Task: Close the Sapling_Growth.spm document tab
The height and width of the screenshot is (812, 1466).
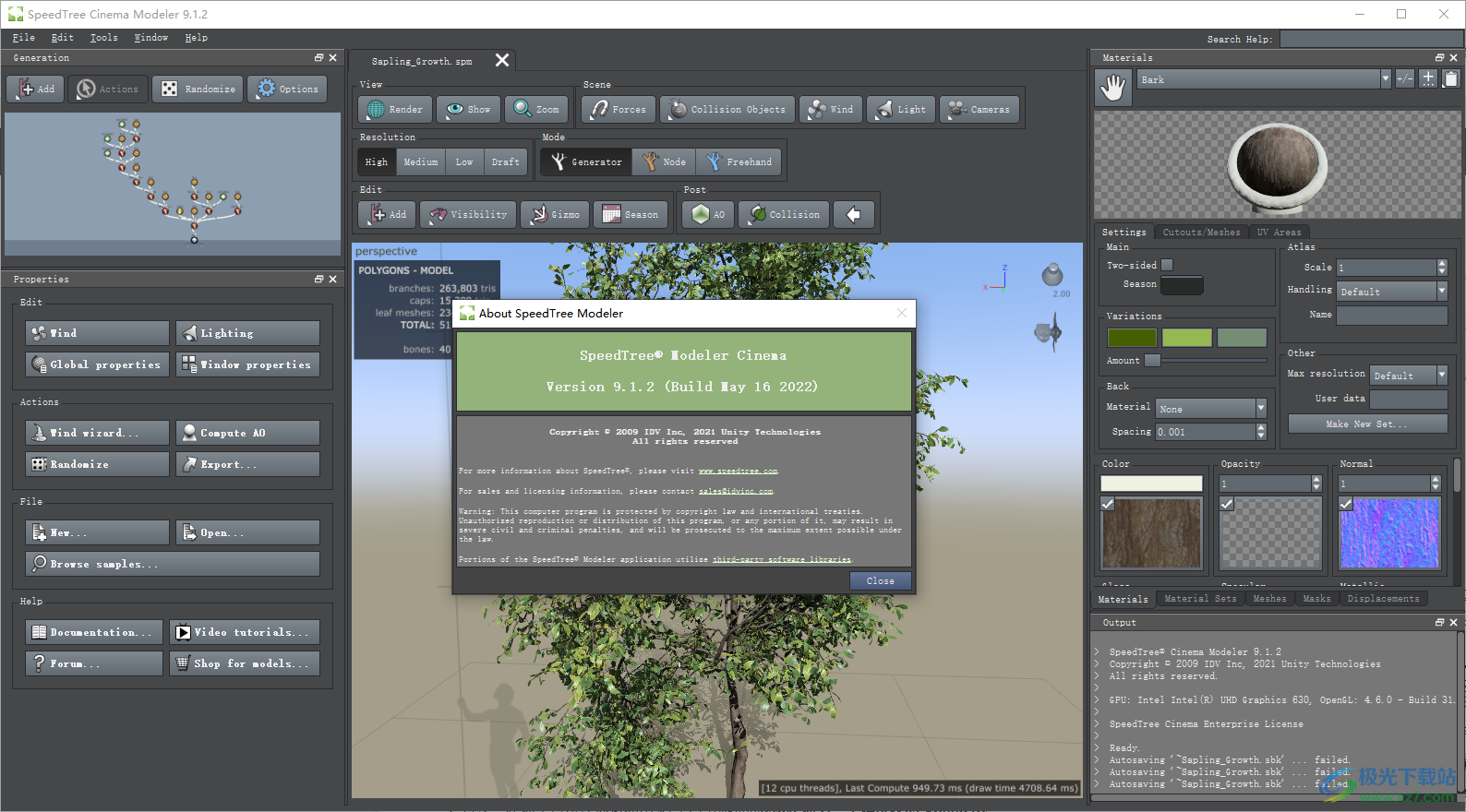Action: (502, 60)
